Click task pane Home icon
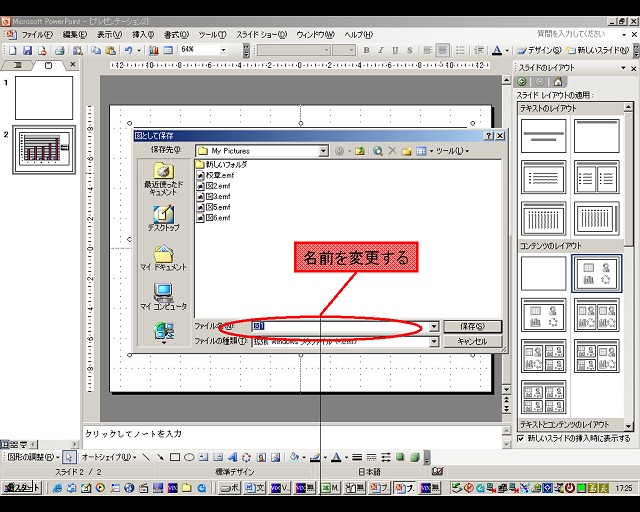640x512 pixels. click(x=558, y=82)
